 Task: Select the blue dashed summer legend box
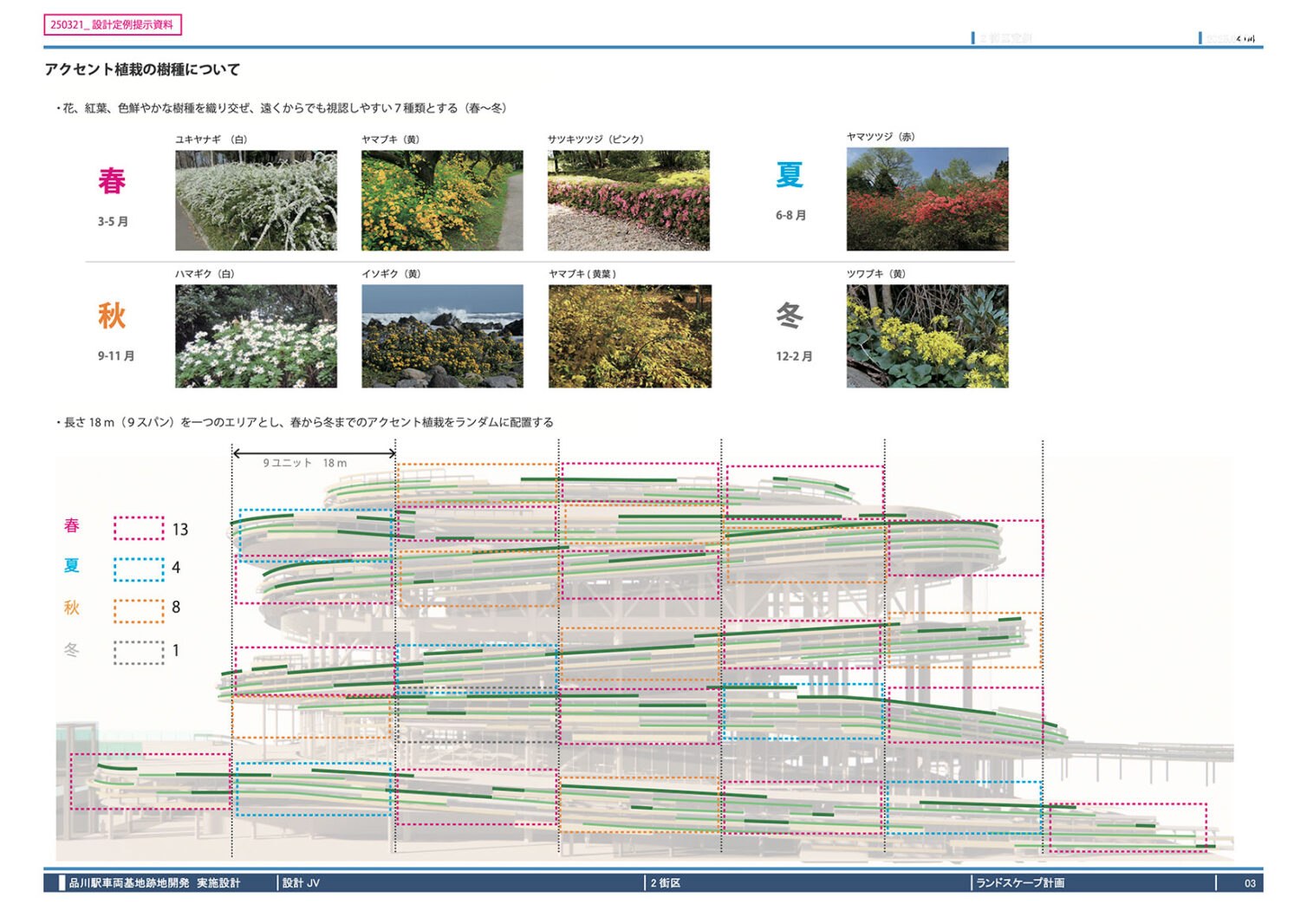pos(139,569)
